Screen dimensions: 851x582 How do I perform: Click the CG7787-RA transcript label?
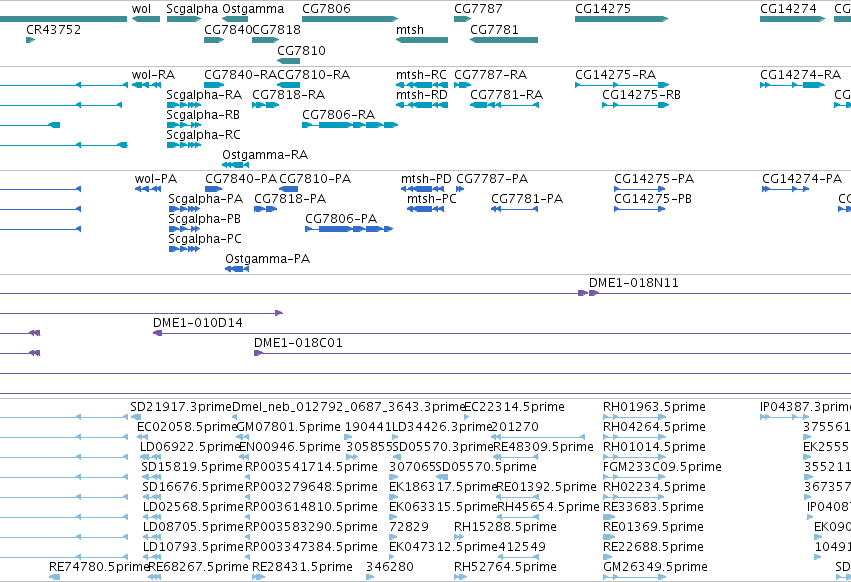click(x=490, y=75)
